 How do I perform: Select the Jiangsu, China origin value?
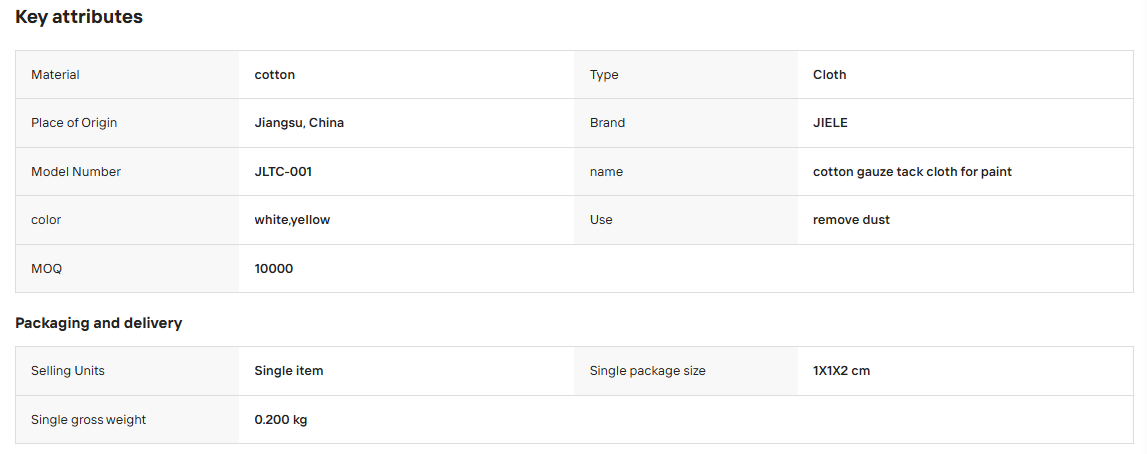tap(299, 123)
